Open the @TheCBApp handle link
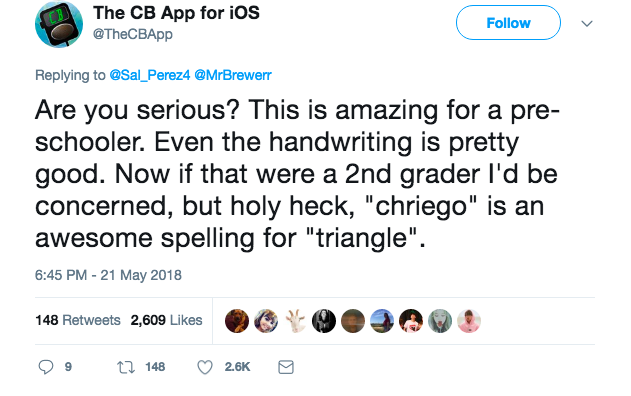This screenshot has width=631, height=396. 133,35
